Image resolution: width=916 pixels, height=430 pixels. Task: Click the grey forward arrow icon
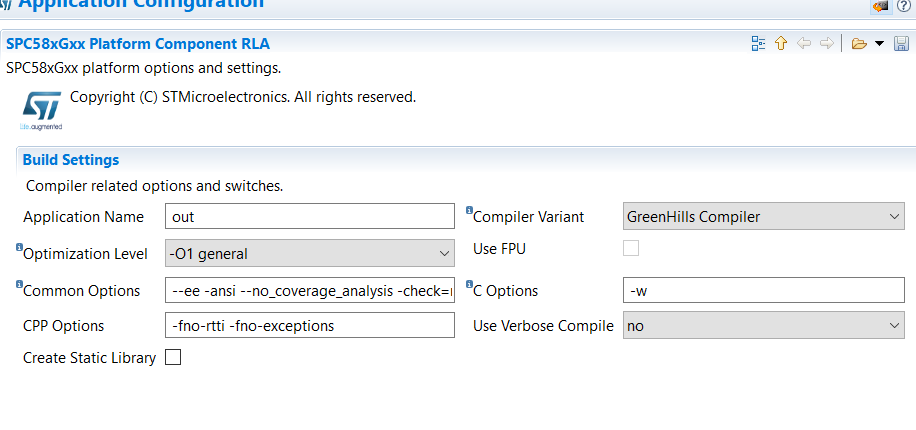point(826,43)
